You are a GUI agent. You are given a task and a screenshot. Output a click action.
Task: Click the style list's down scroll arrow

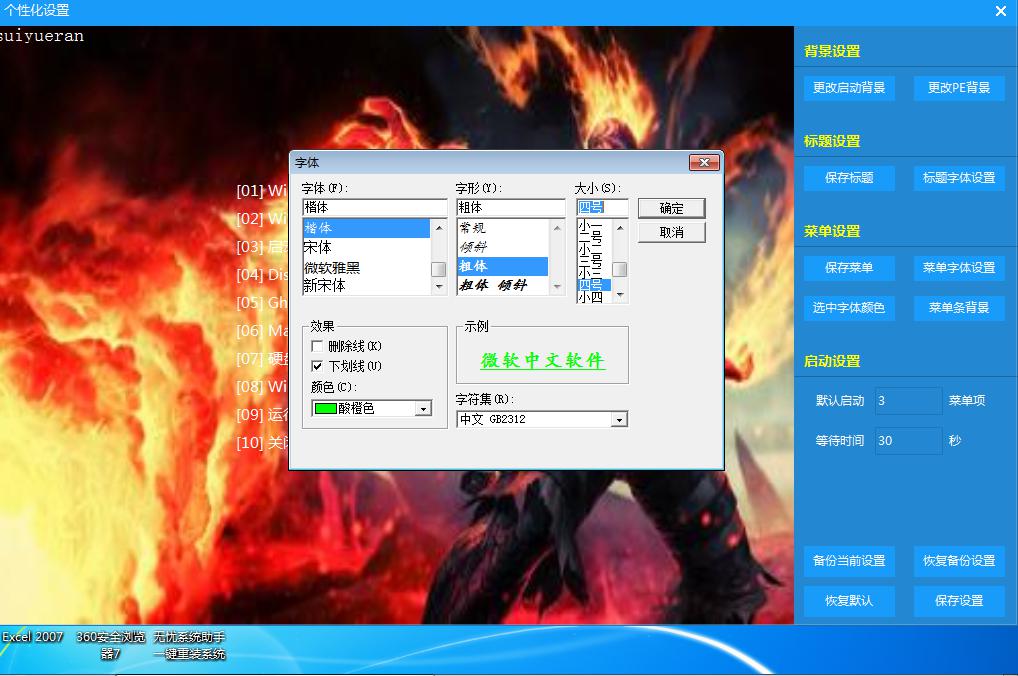pos(556,286)
